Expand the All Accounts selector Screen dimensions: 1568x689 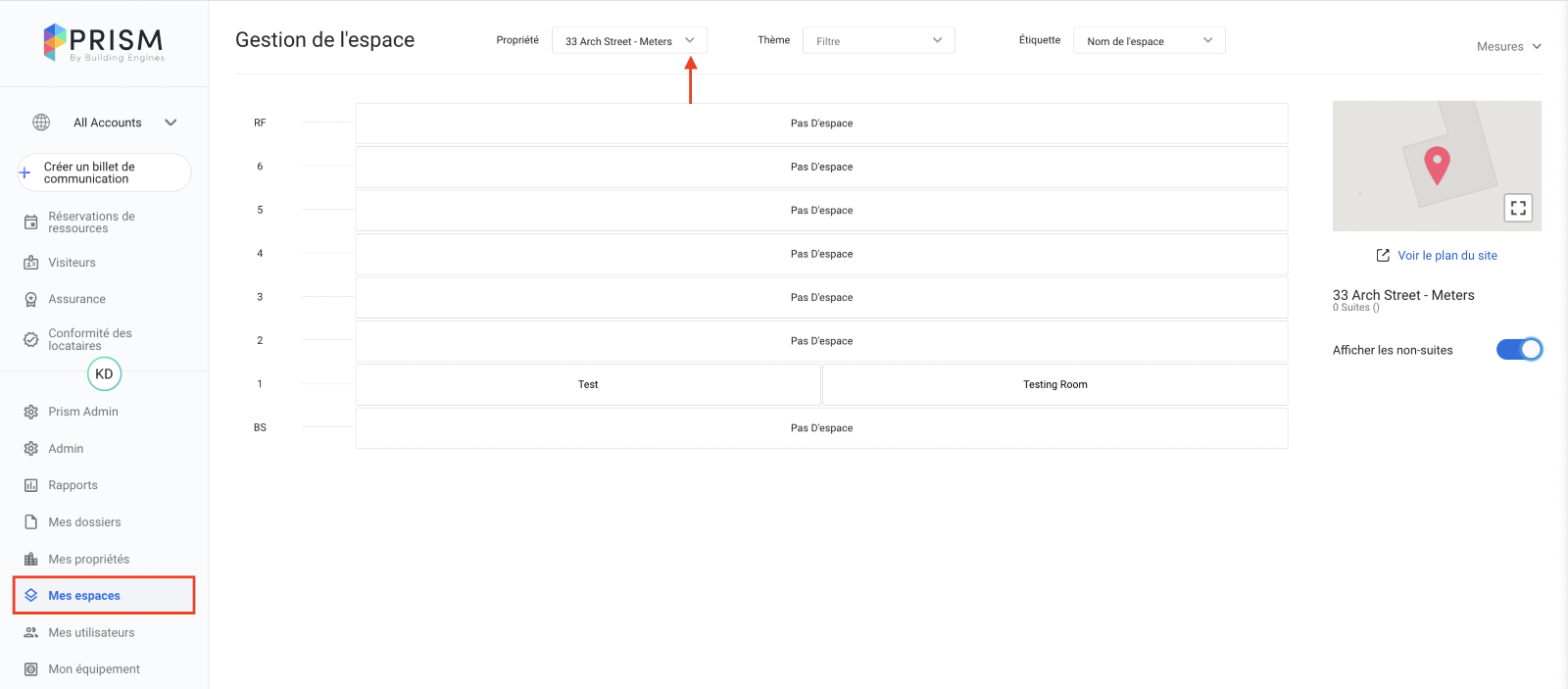click(x=171, y=123)
